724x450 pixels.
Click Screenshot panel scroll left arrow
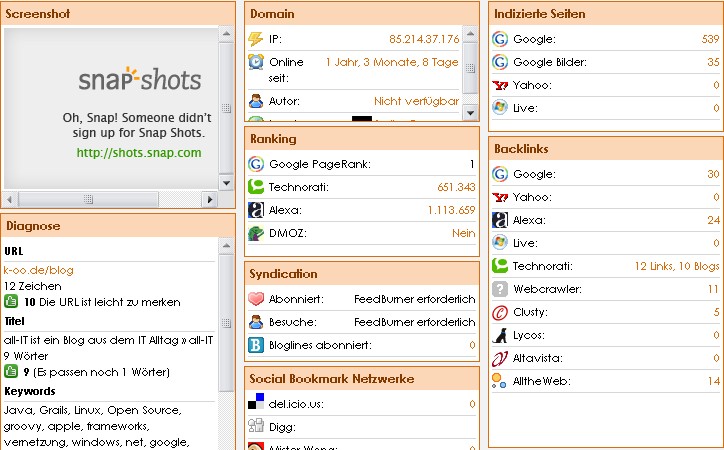[10, 199]
